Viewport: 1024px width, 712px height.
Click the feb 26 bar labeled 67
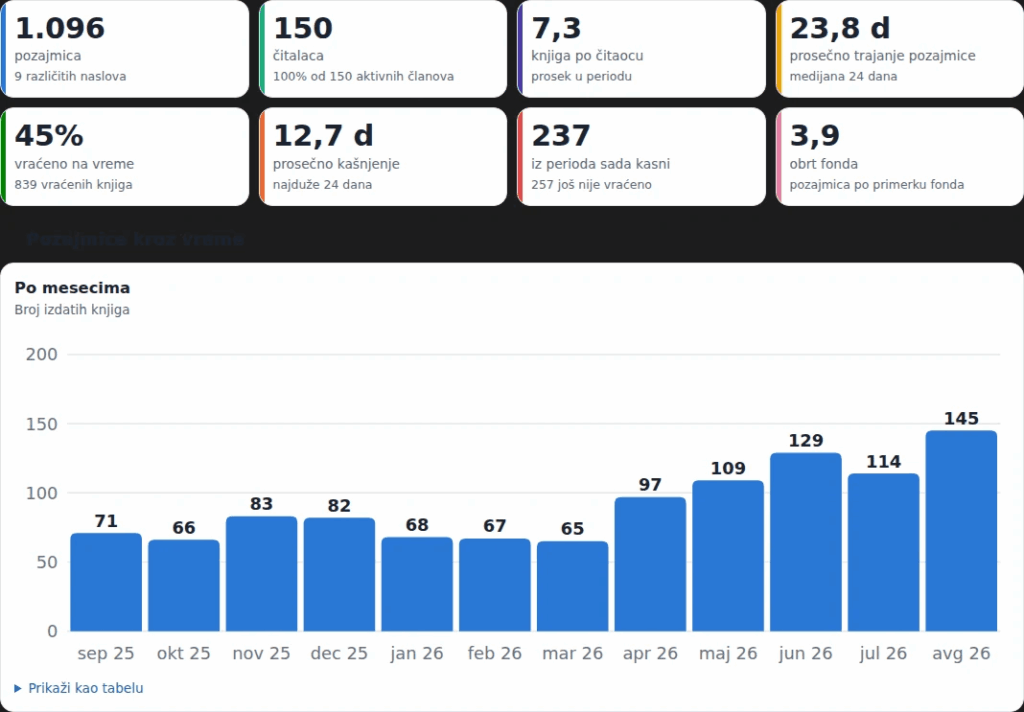(494, 585)
